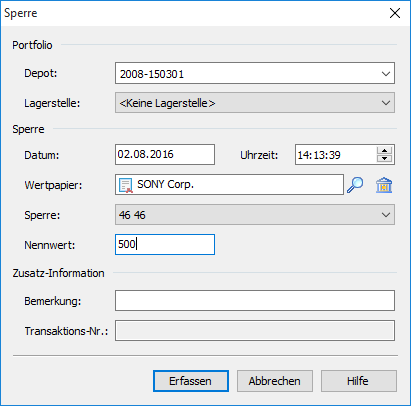Image resolution: width=411 pixels, height=406 pixels.
Task: Open the Depot dropdown list
Action: 386,73
